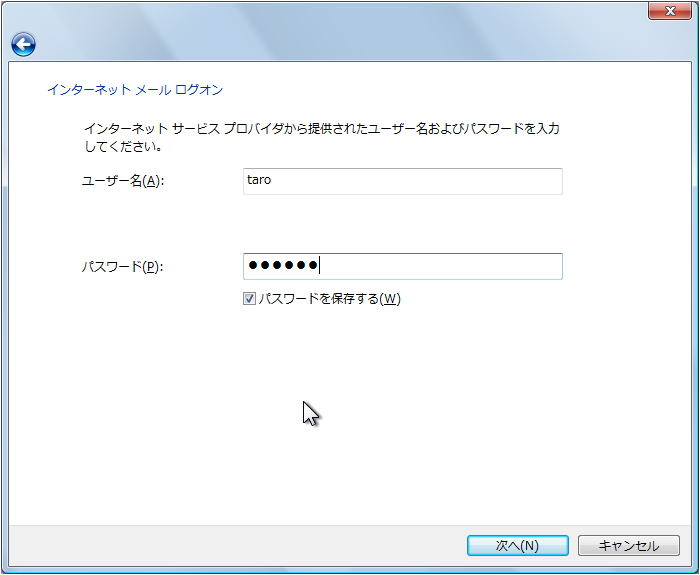Focus the ユーザー名 input field
700x575 pixels.
point(403,181)
